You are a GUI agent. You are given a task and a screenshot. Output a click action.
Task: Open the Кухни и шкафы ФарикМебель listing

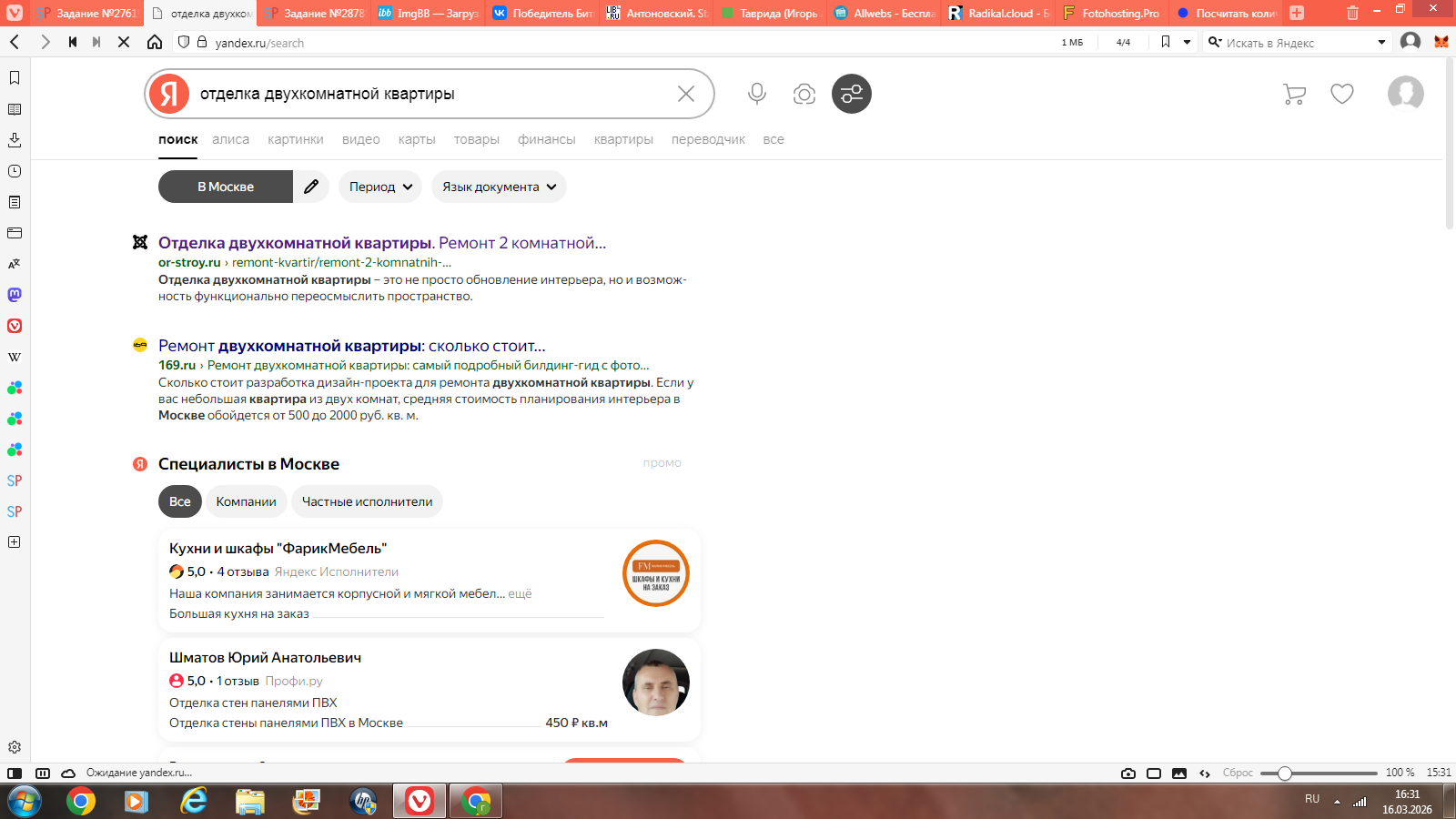click(278, 548)
